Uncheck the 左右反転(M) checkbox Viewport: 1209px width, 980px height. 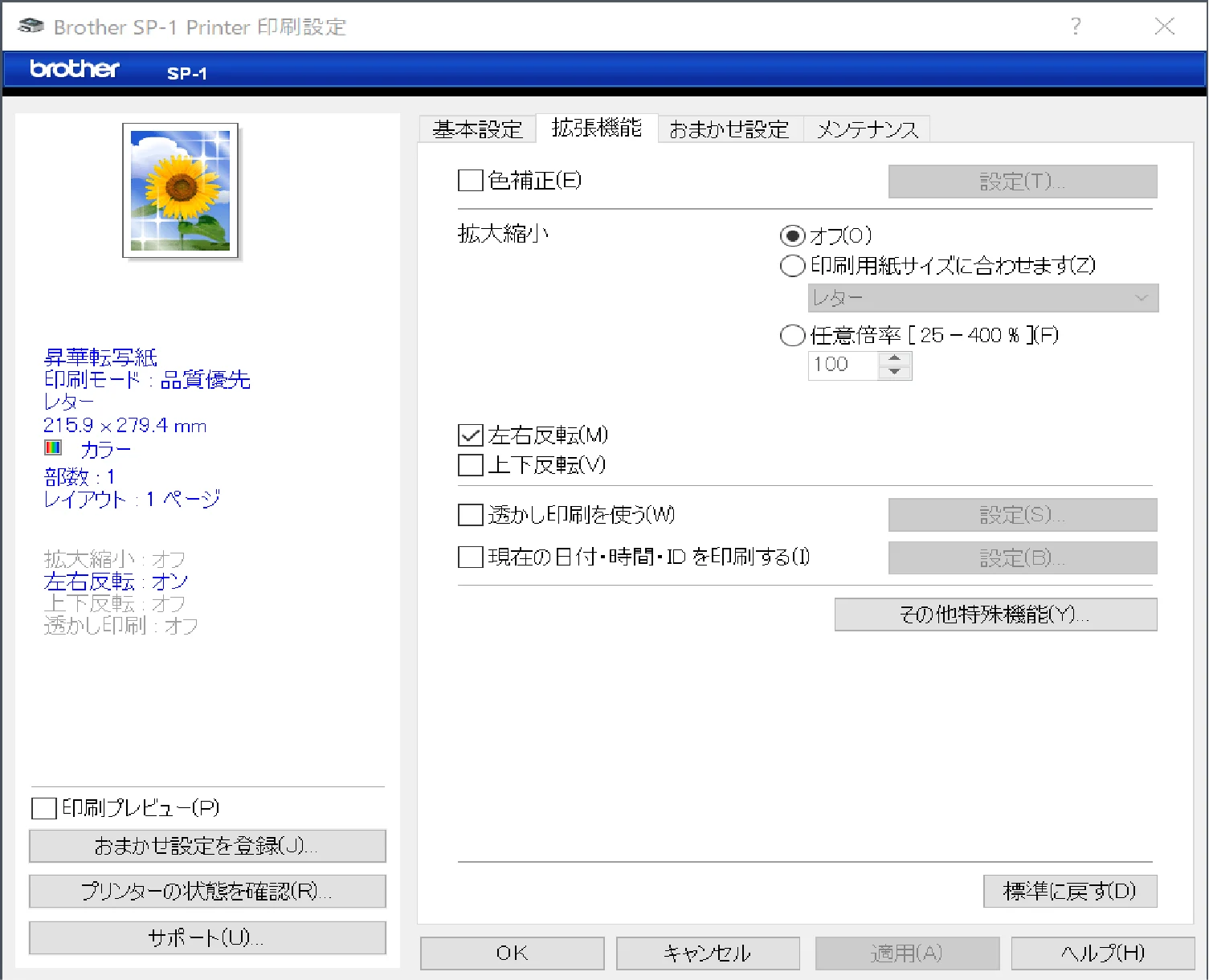[470, 435]
